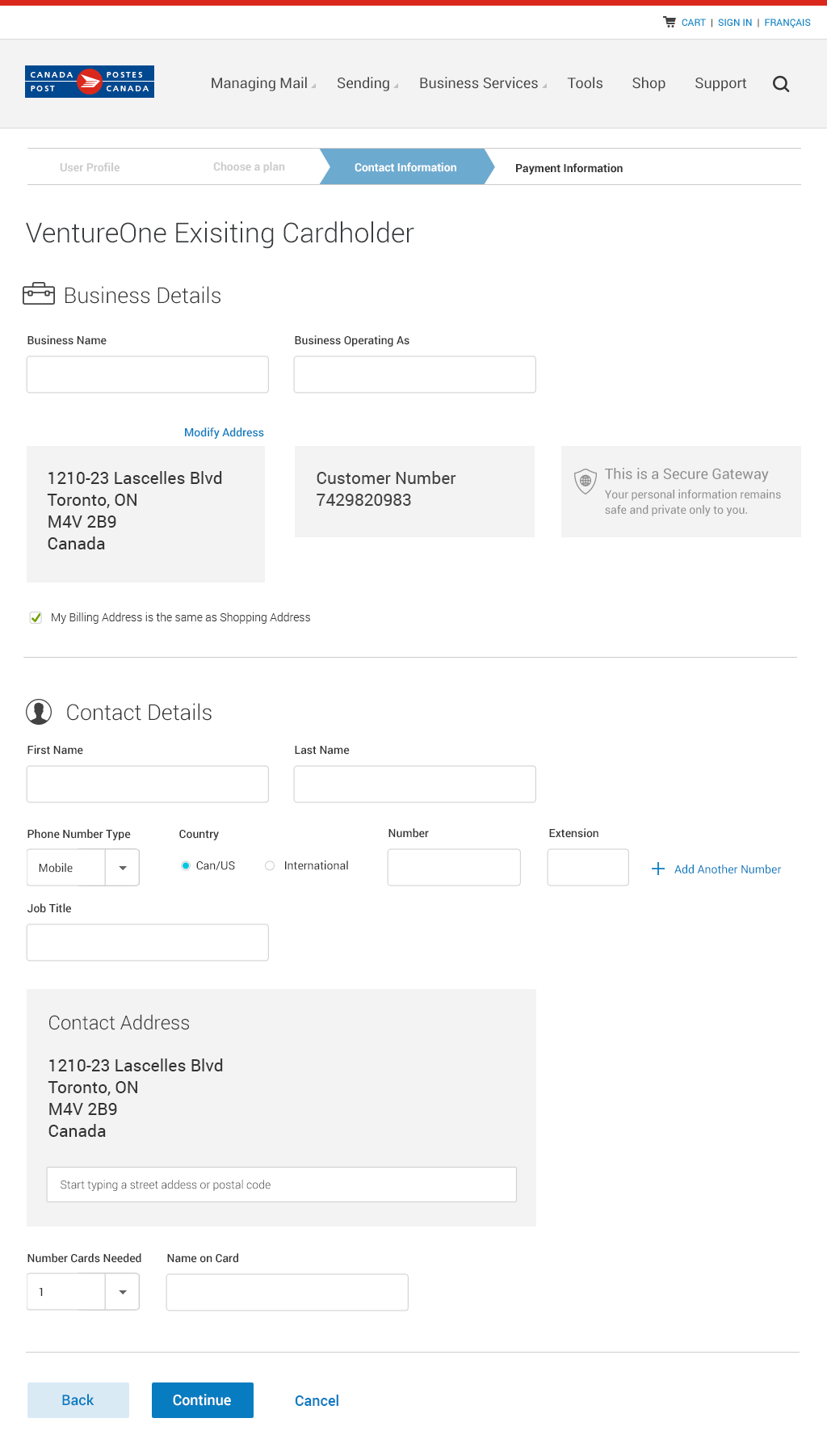This screenshot has height=1456, width=827.
Task: Focus the Name on Card field
Action: coord(288,1292)
